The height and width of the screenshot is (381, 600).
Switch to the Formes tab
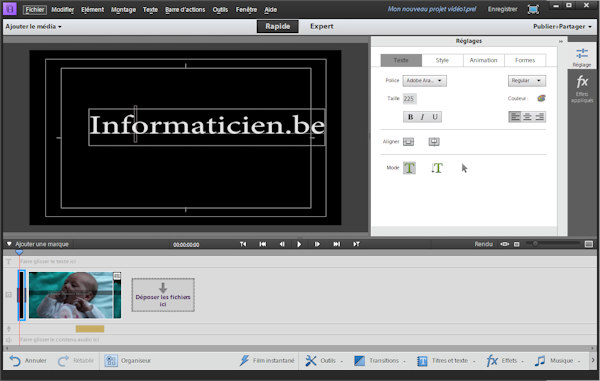coord(525,60)
